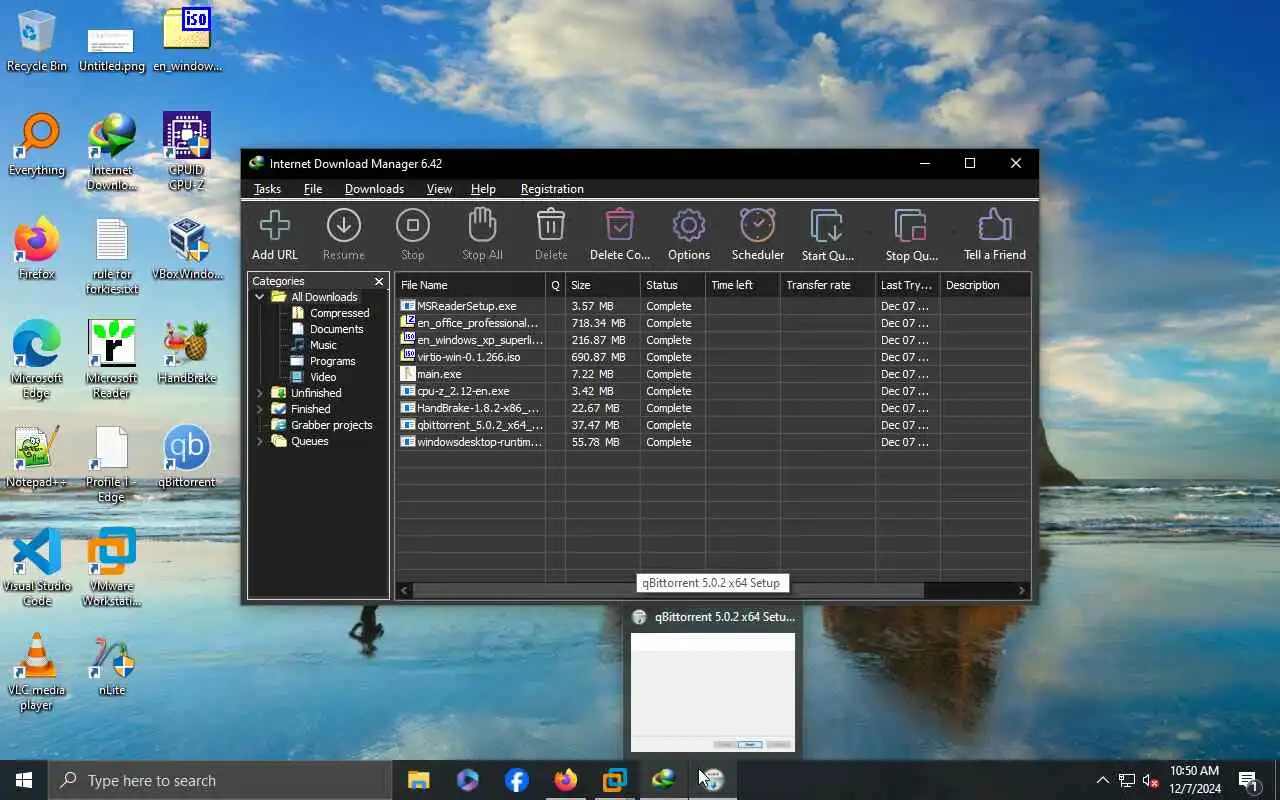Open IDM Options gear icon

689,226
